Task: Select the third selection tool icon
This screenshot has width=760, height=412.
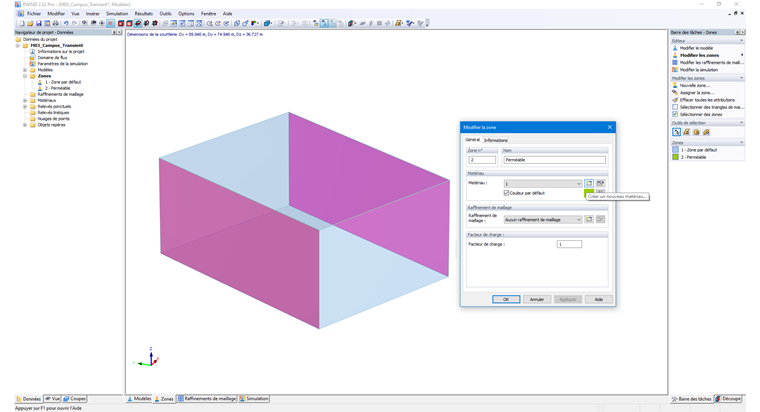Action: pos(697,132)
